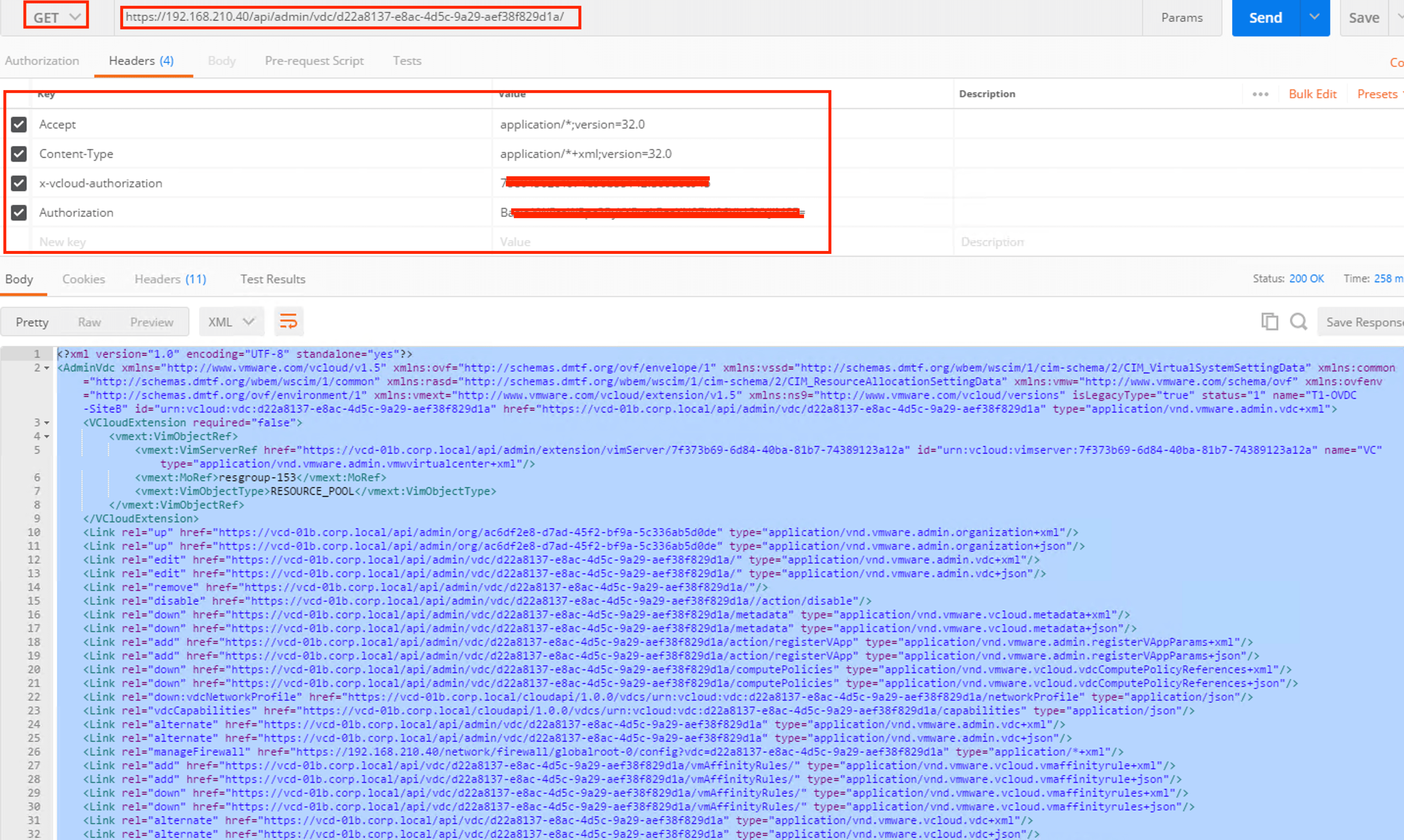Collapse the VCloudExtension fold arrow on line 3
Viewport: 1404px width, 840px height.
pos(47,423)
